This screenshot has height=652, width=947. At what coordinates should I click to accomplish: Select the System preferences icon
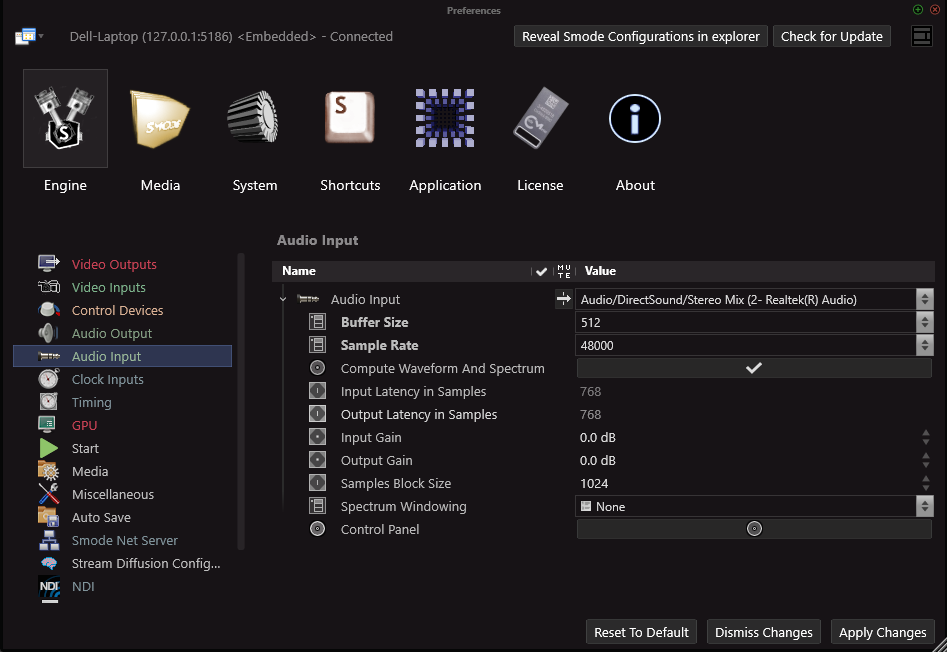(x=255, y=119)
